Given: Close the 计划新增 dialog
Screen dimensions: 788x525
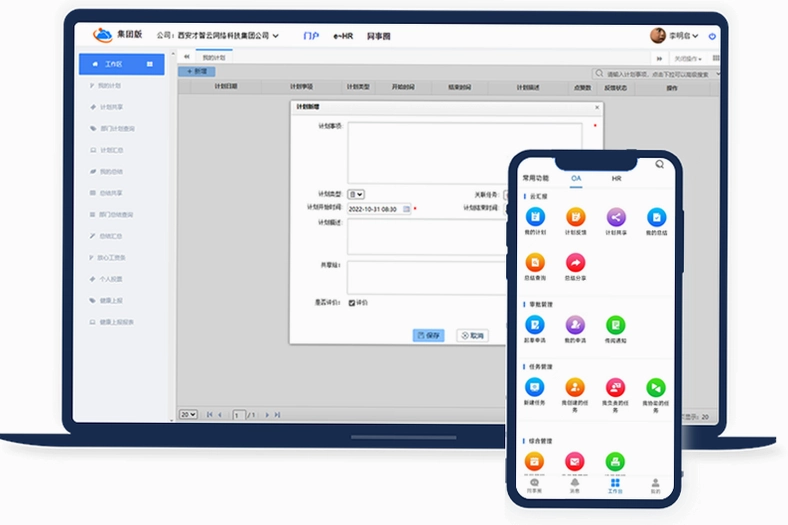Looking at the screenshot, I should tap(597, 107).
